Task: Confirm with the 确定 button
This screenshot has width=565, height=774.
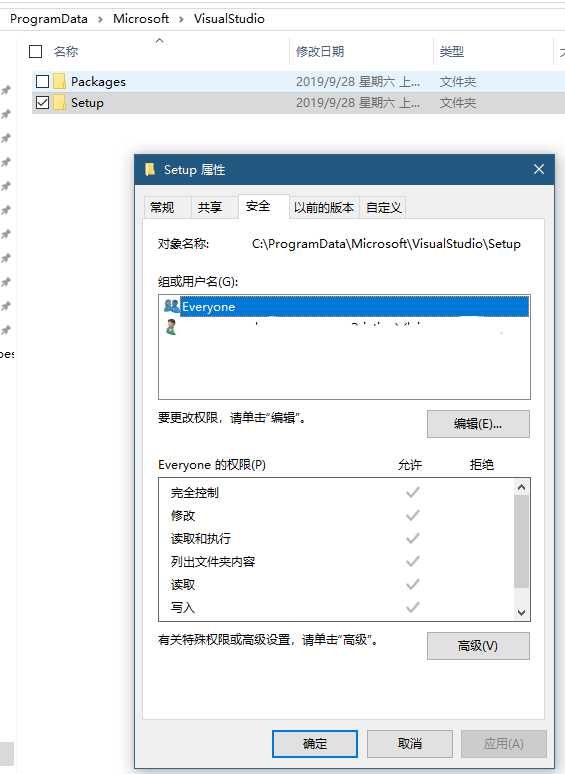Action: pos(315,744)
